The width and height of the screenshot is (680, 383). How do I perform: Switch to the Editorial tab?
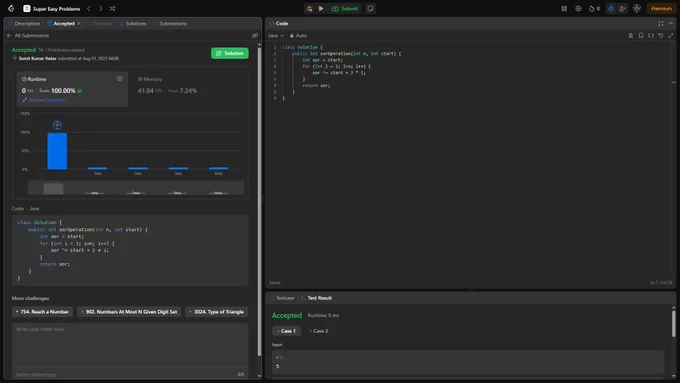(100, 23)
